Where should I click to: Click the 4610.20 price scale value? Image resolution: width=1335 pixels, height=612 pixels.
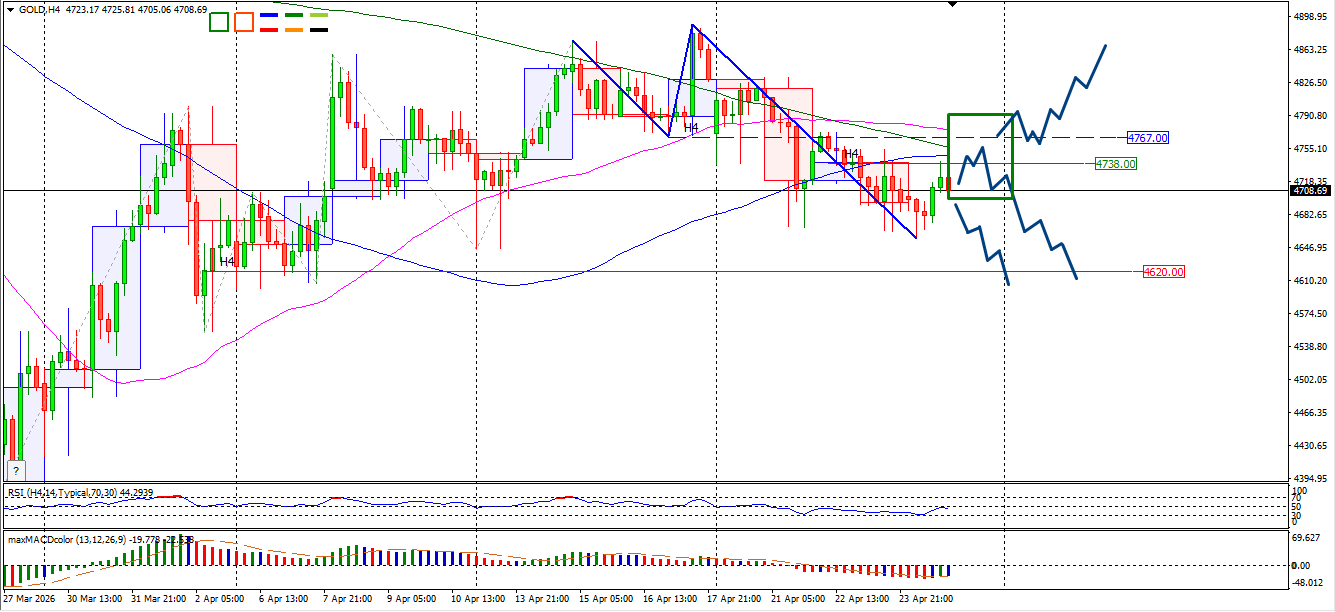[1309, 281]
